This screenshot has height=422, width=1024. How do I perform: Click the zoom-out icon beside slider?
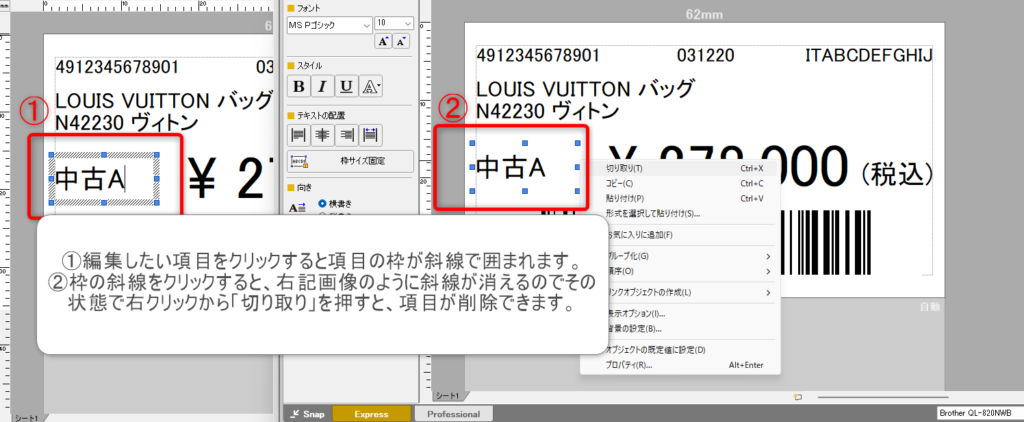point(797,397)
